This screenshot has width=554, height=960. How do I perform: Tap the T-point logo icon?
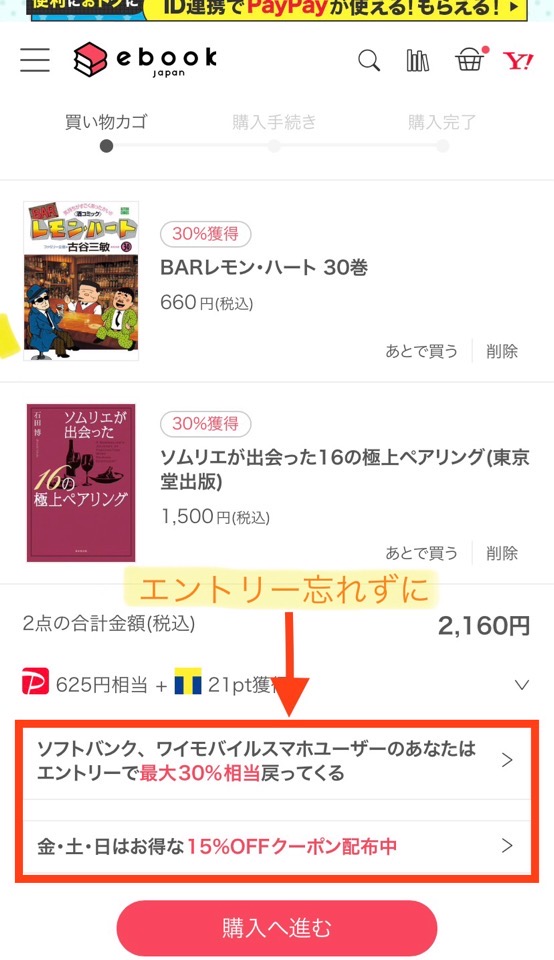188,681
